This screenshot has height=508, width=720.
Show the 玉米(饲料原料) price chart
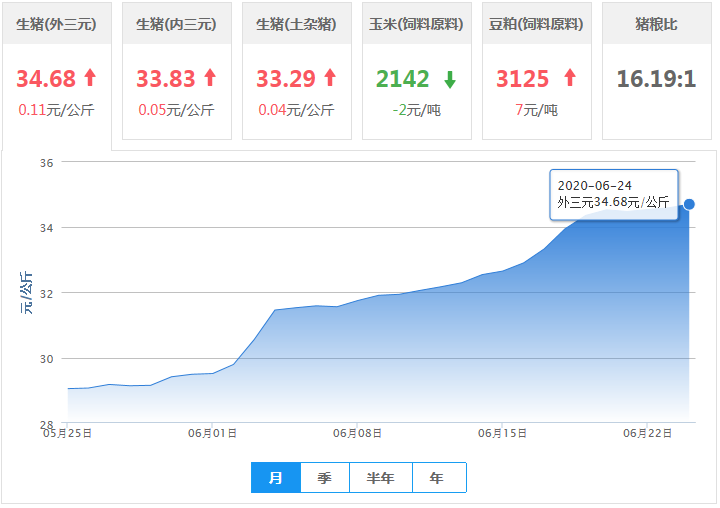(x=416, y=24)
